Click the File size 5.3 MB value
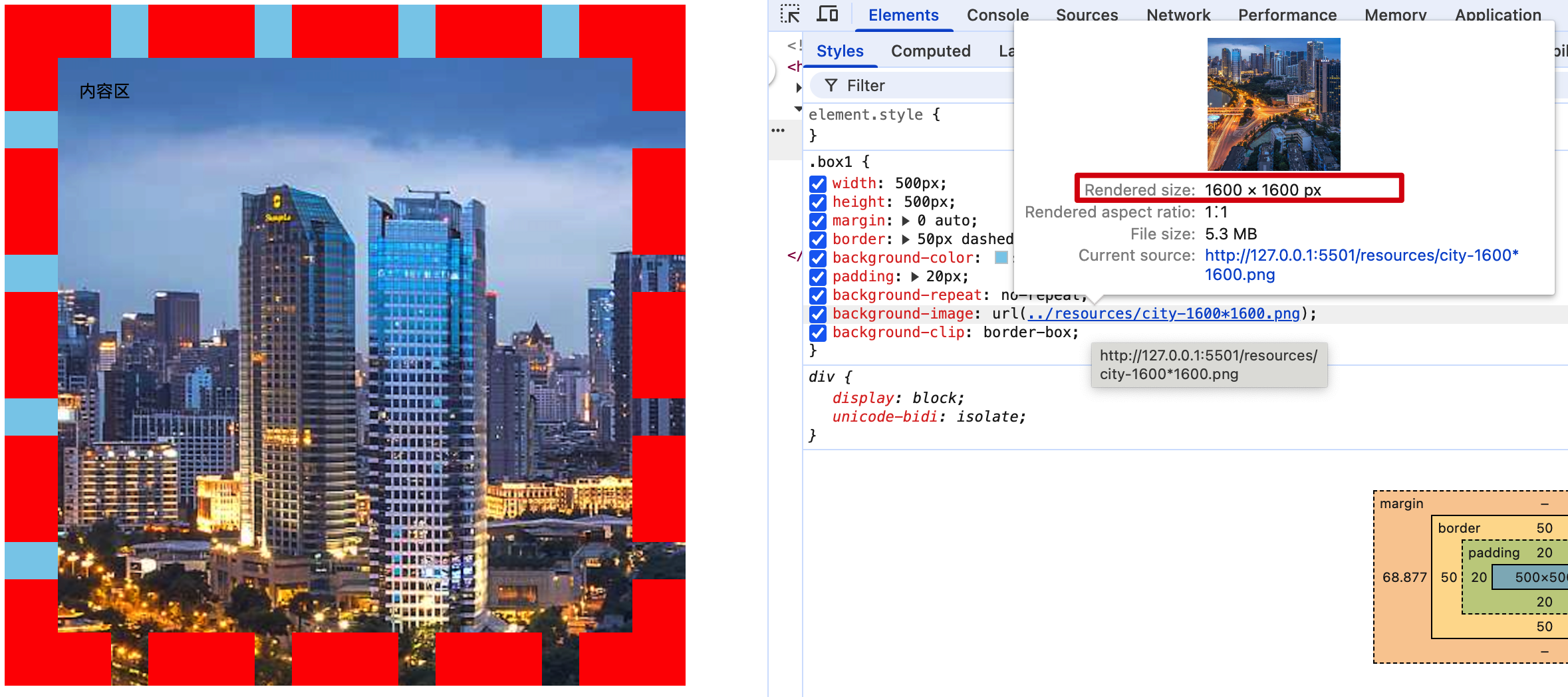Image resolution: width=1568 pixels, height=697 pixels. (1231, 234)
